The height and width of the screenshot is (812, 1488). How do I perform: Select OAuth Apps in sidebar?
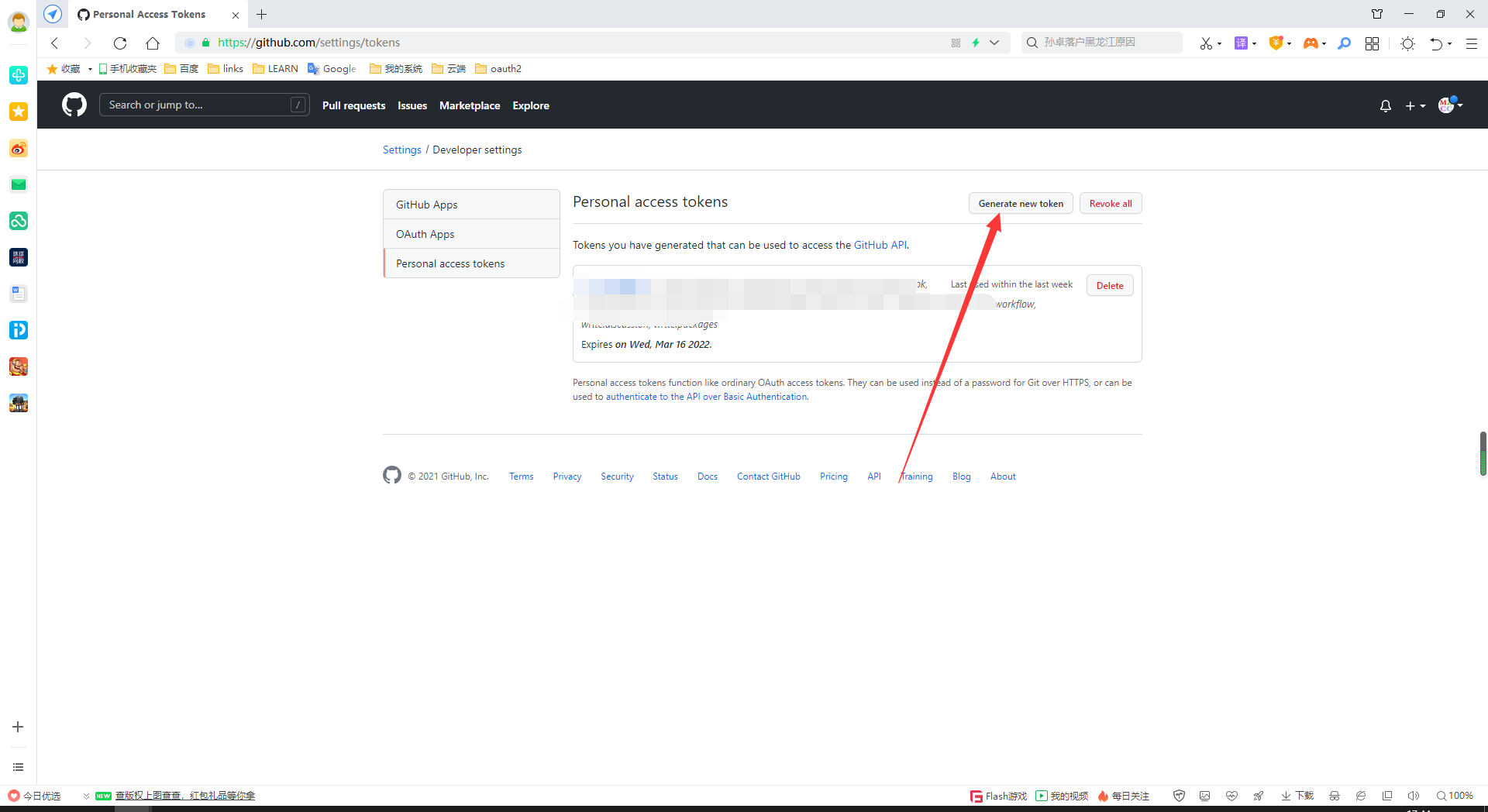(471, 234)
